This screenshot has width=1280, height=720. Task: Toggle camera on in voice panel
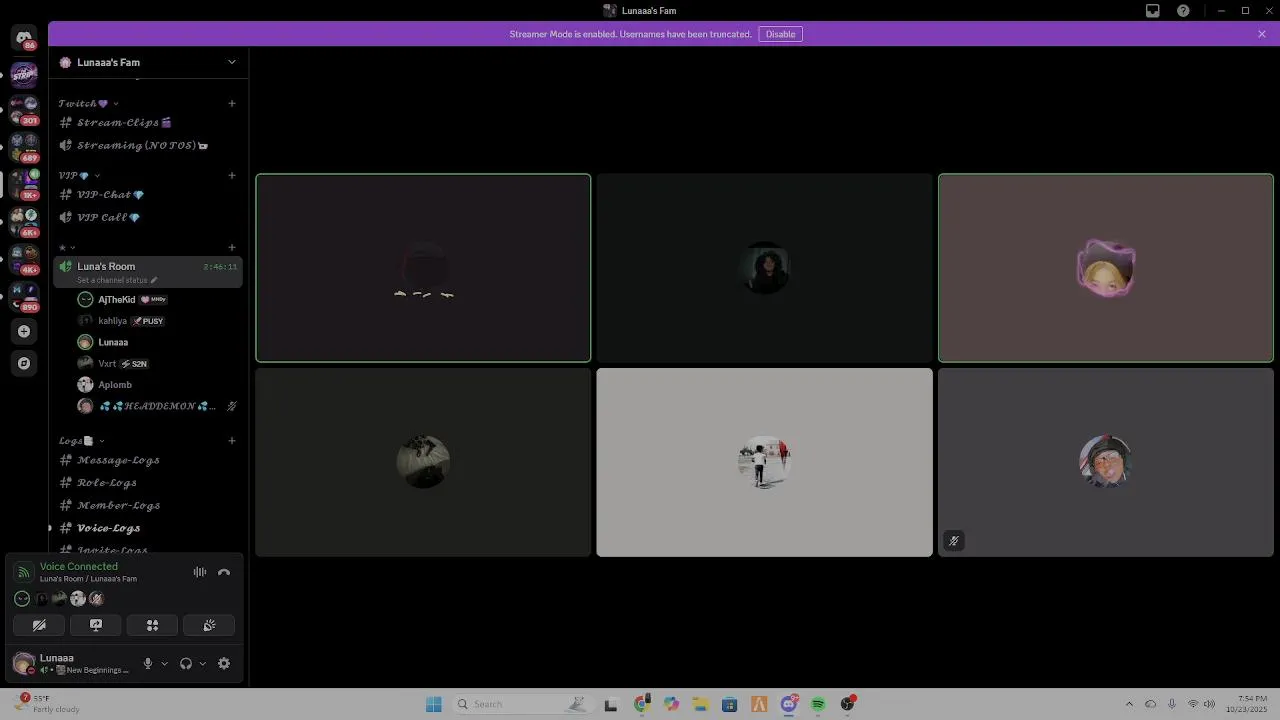pos(39,625)
